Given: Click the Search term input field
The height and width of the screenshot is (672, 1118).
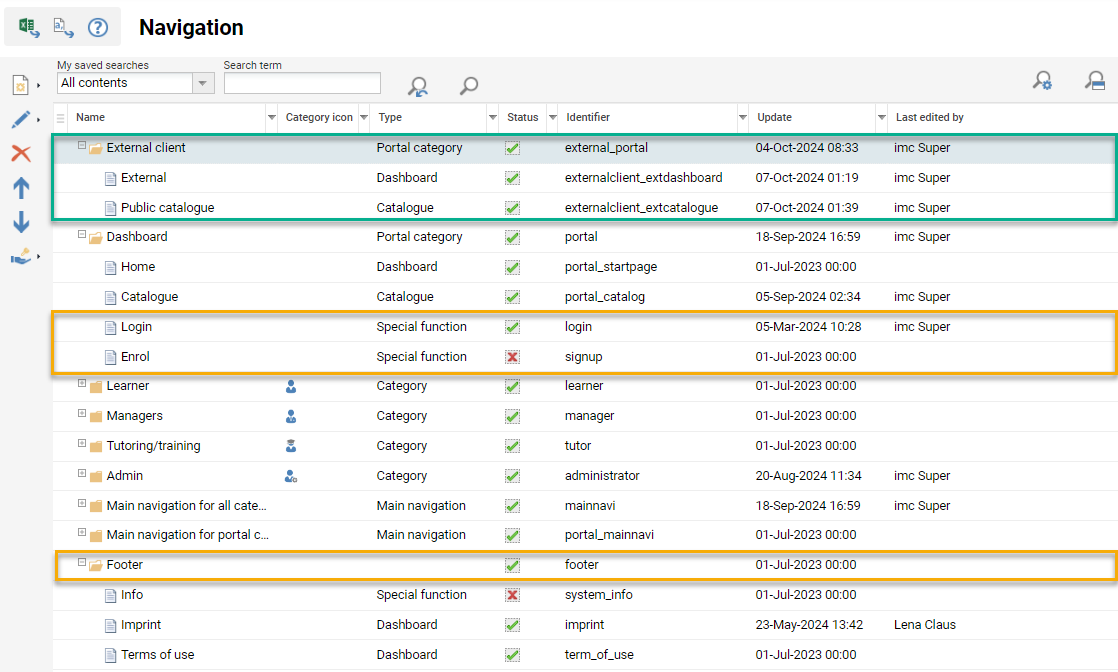Looking at the screenshot, I should pos(302,83).
